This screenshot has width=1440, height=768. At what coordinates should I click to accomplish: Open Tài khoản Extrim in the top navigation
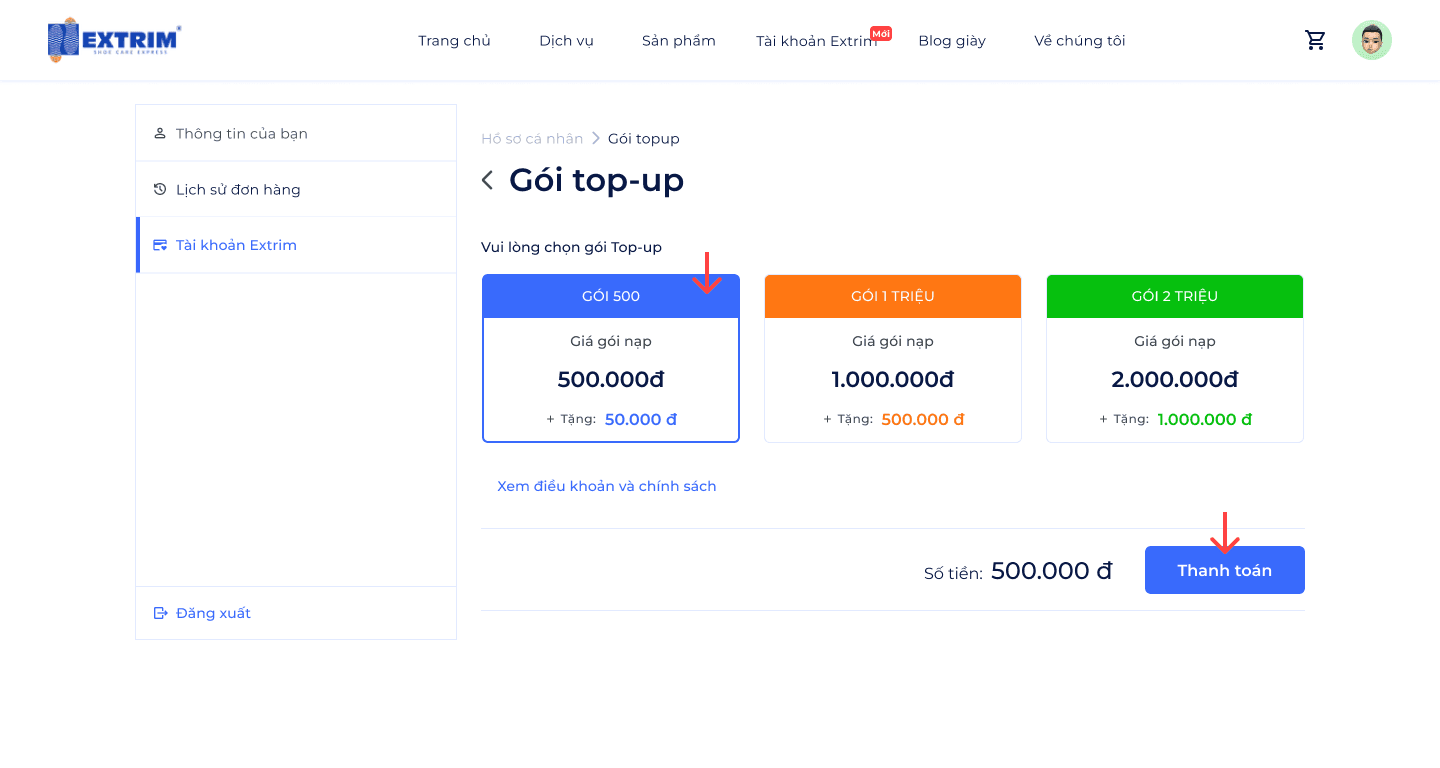coord(816,41)
